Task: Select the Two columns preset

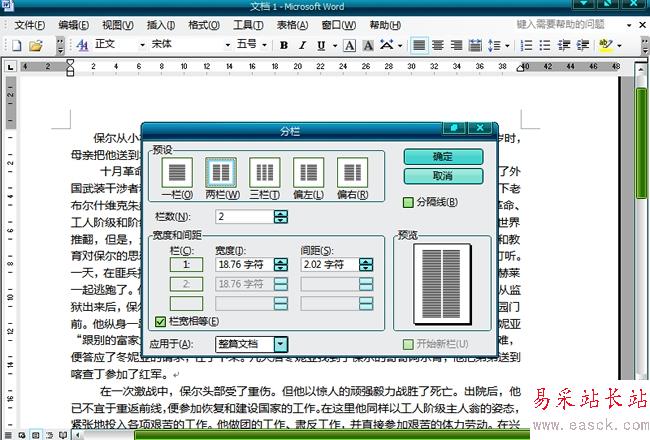Action: 221,173
